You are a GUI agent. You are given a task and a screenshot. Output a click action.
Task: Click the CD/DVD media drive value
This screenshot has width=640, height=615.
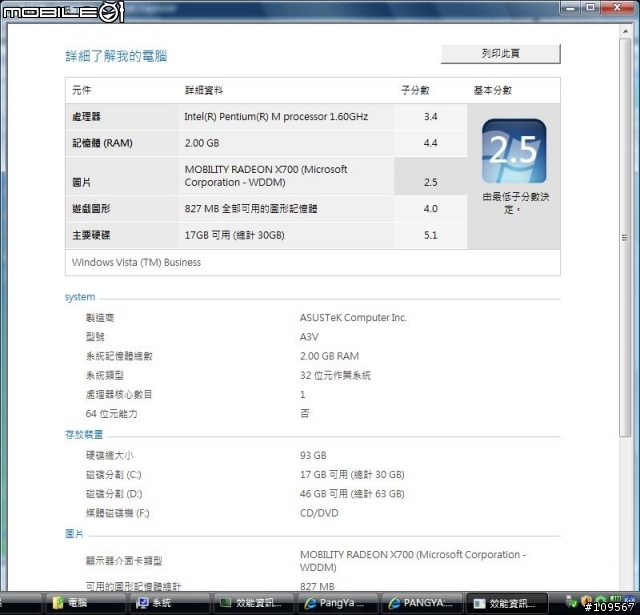[x=319, y=513]
